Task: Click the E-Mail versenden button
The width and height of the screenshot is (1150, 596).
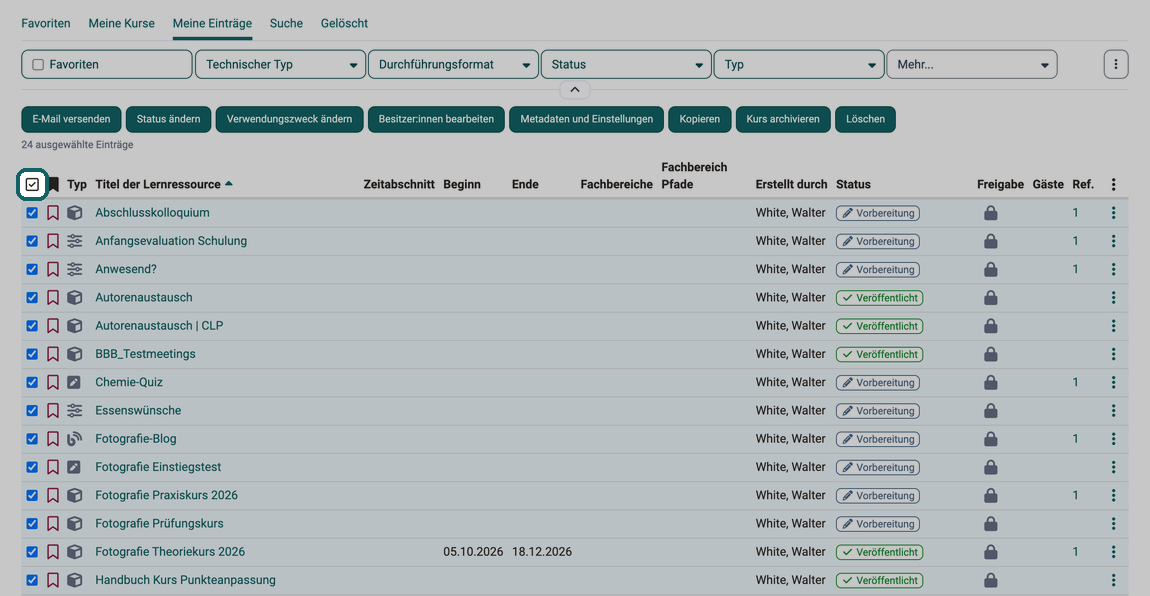Action: (71, 119)
